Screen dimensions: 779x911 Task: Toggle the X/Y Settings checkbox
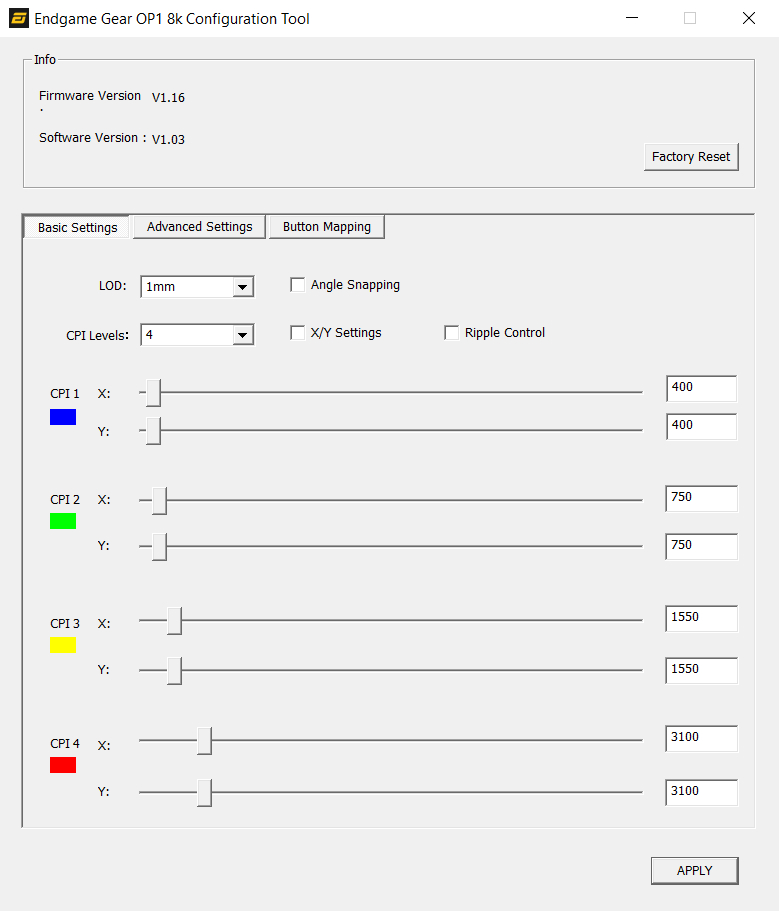[x=297, y=333]
